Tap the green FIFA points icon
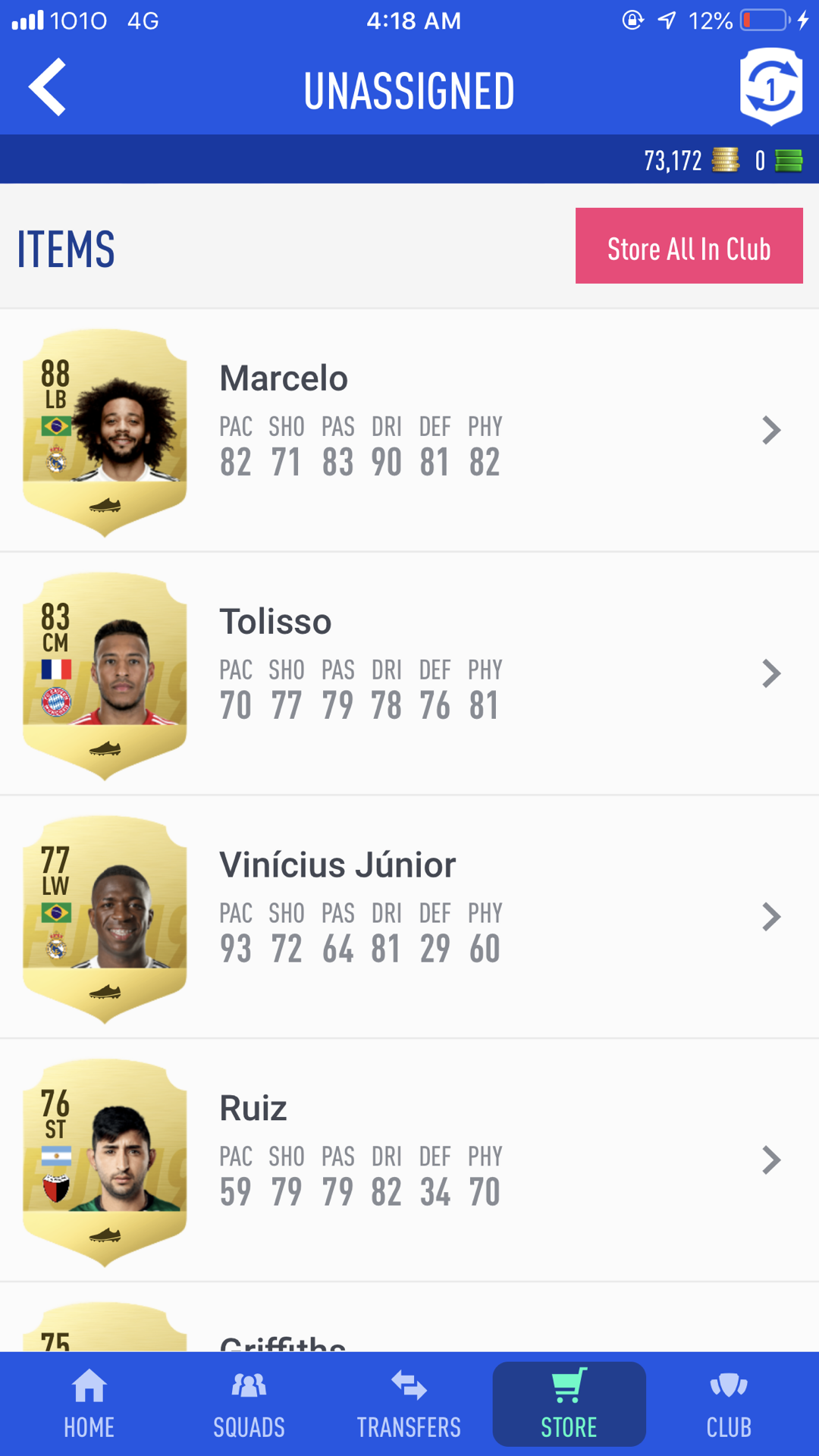This screenshot has width=819, height=1456. click(x=789, y=160)
